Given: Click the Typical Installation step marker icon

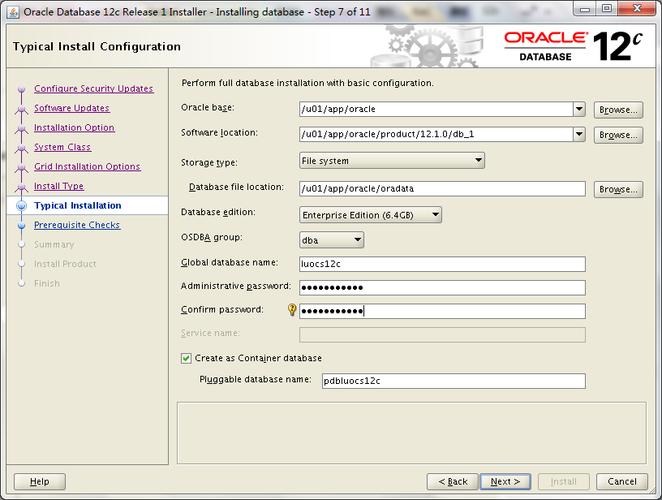Looking at the screenshot, I should (x=21, y=206).
